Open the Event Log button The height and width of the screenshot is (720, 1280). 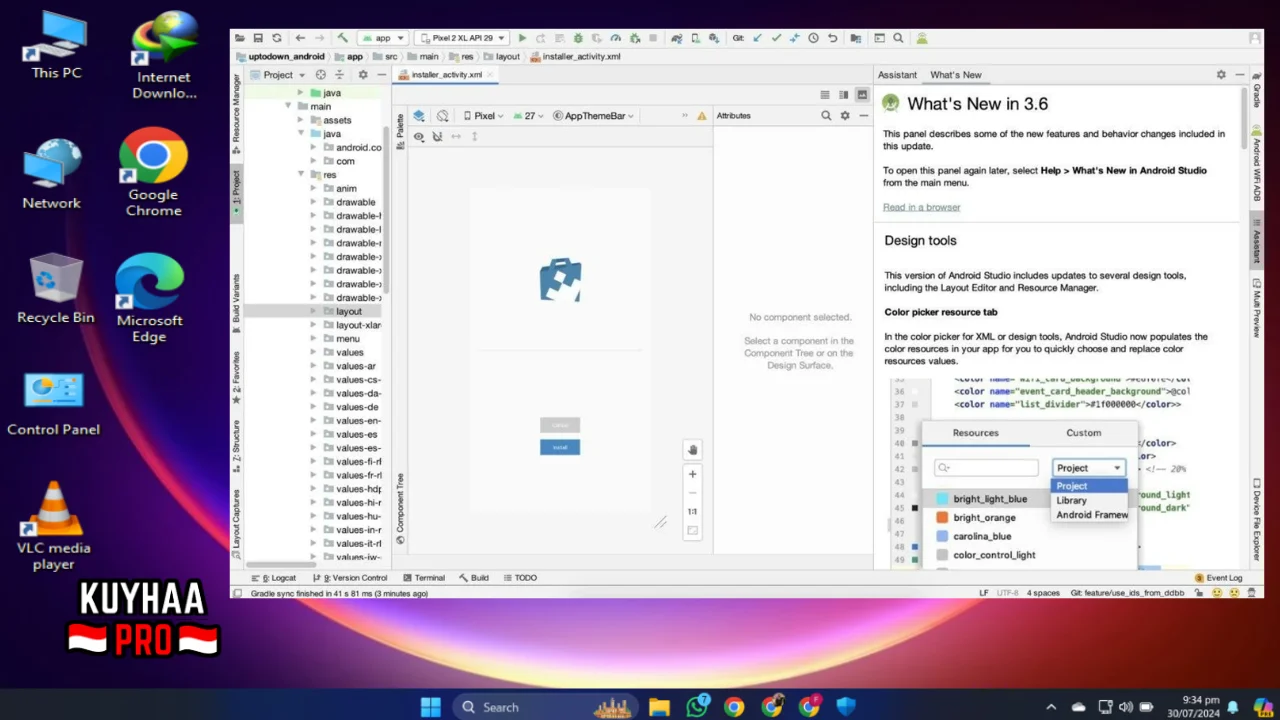[x=1218, y=578]
